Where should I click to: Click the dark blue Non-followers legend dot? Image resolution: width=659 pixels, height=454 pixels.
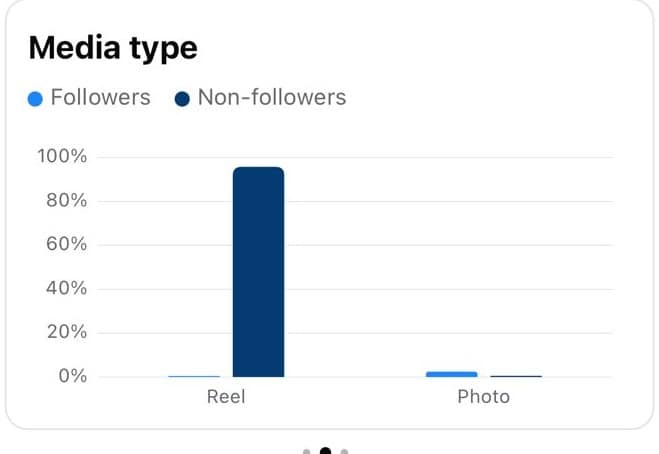pos(182,98)
